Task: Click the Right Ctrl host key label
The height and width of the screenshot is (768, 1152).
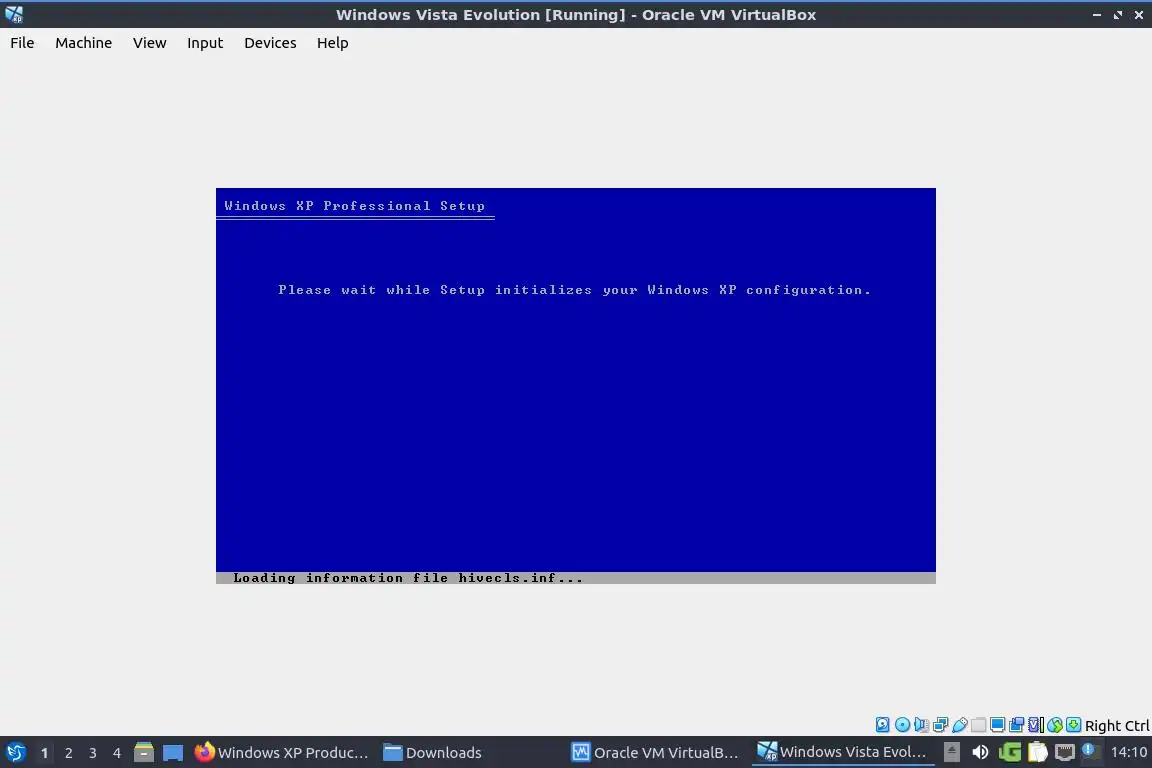Action: click(1117, 726)
